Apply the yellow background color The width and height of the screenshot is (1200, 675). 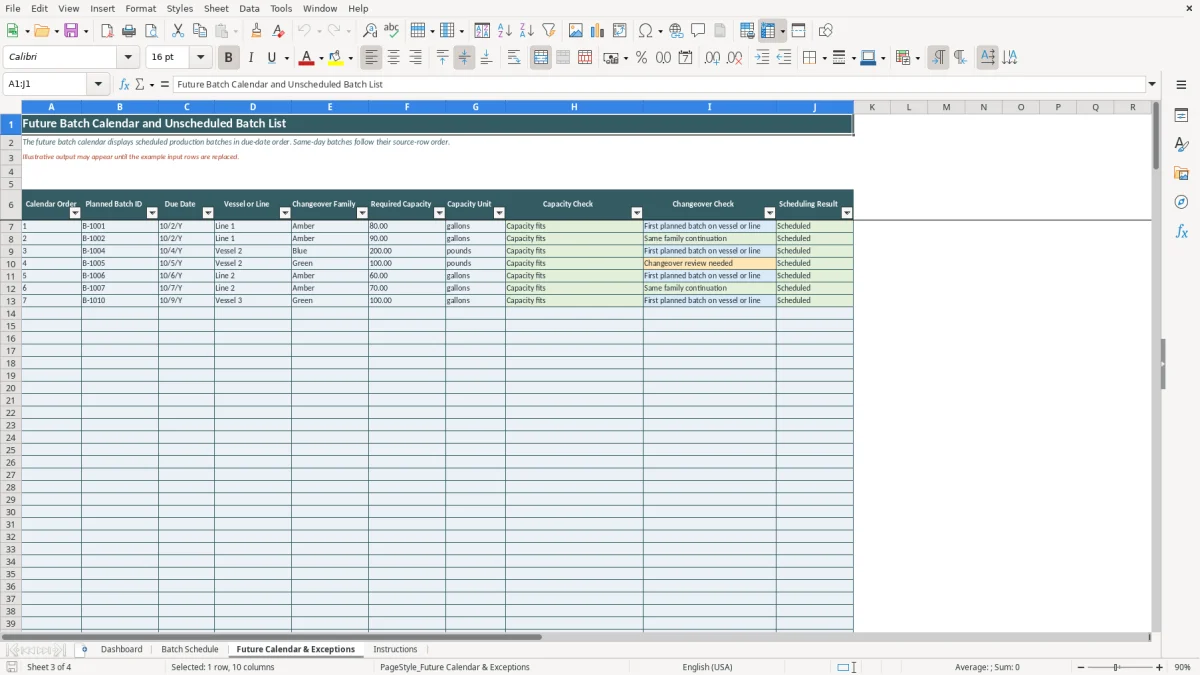point(336,58)
